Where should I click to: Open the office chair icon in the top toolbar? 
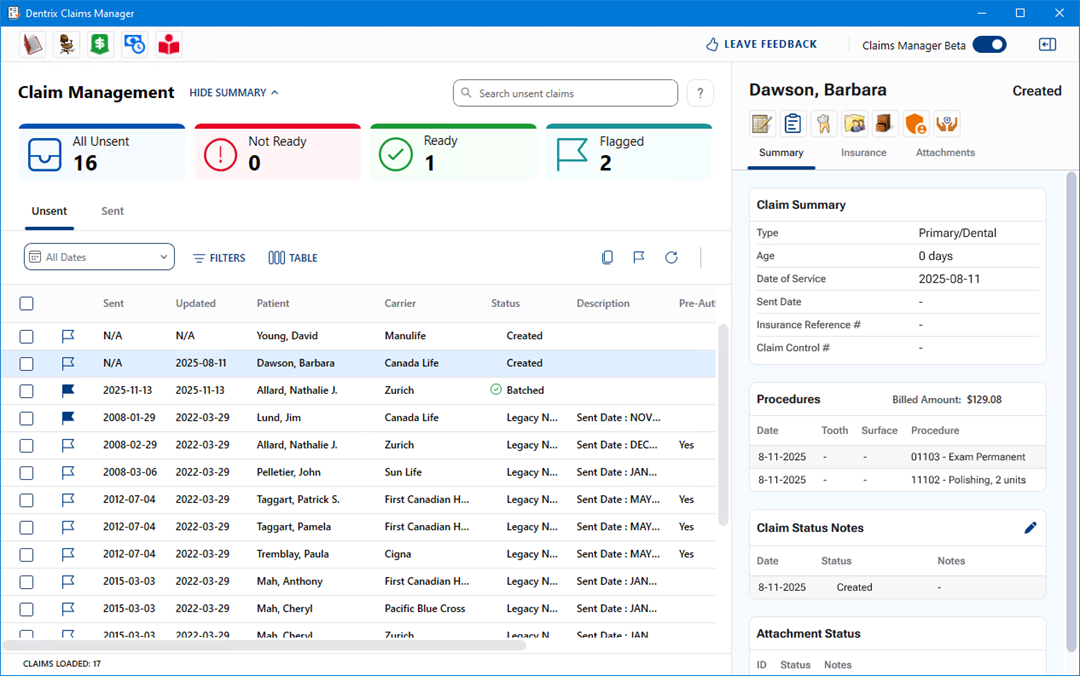point(66,44)
